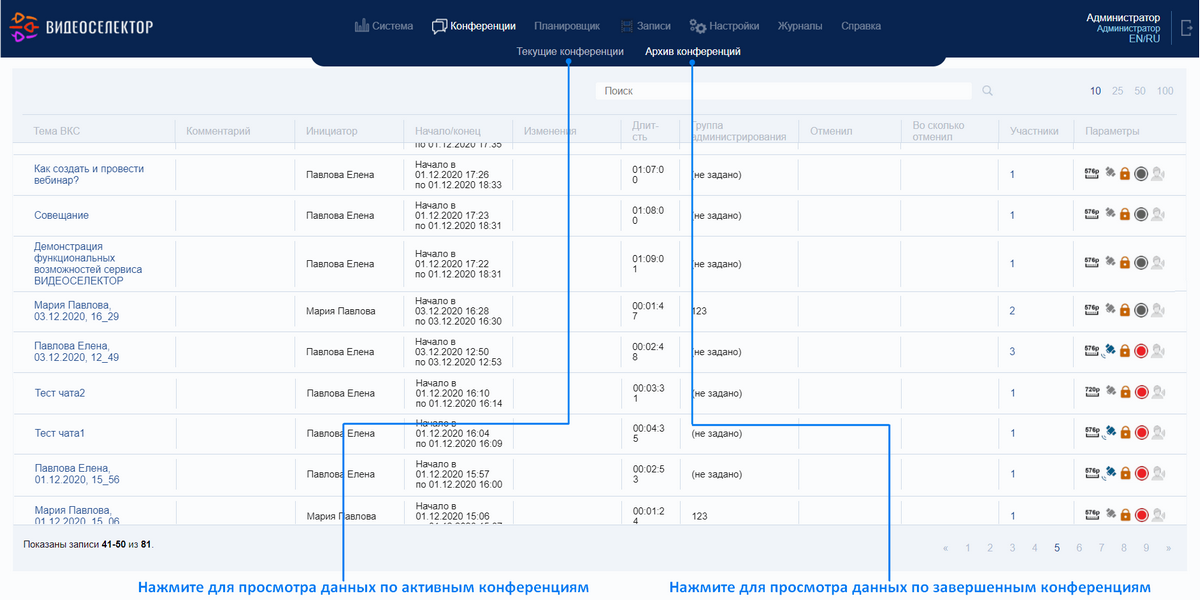Click record indicator in the Демонстрация row
1200x600 pixels.
click(x=1141, y=263)
